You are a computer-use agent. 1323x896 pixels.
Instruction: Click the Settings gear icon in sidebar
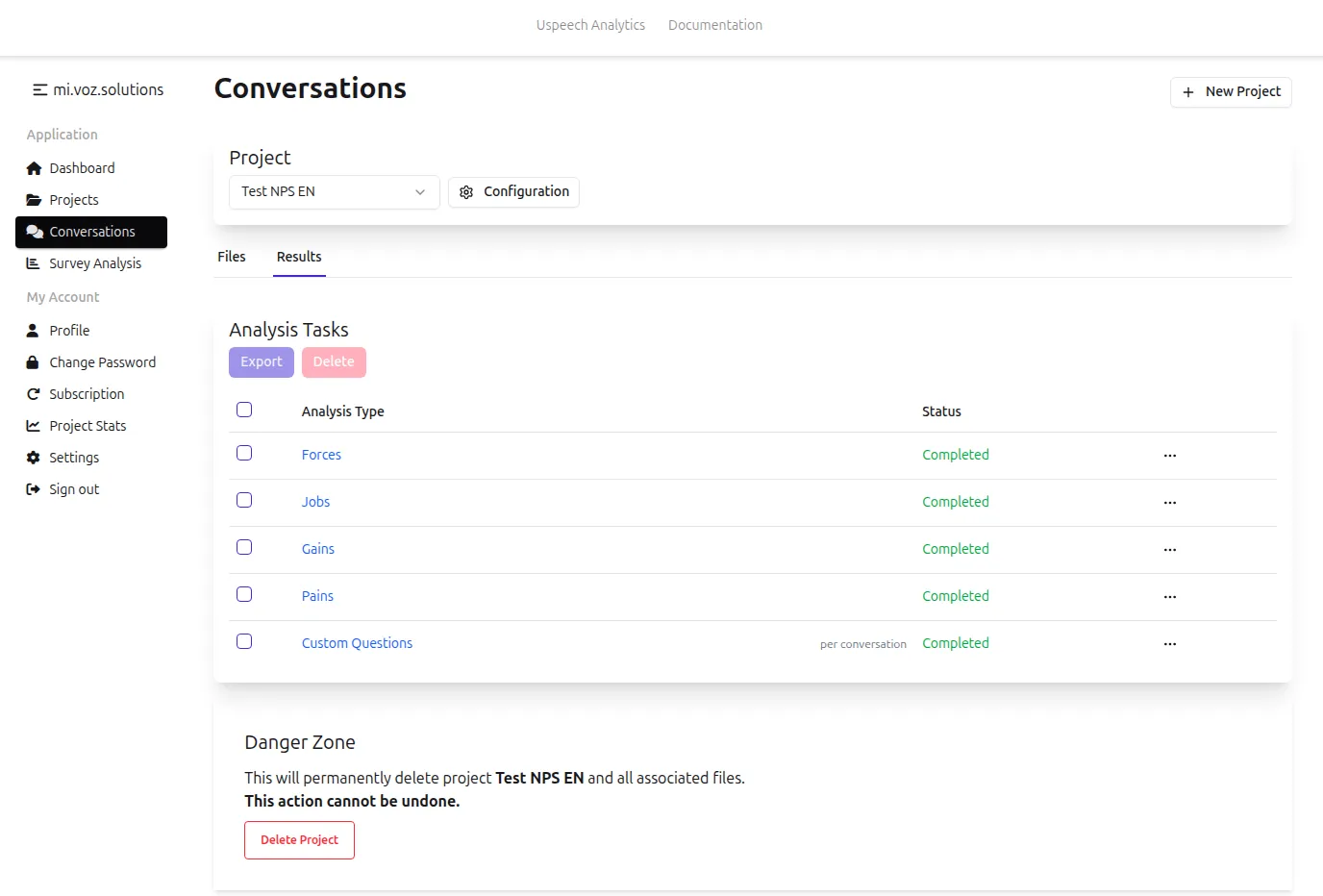[34, 458]
